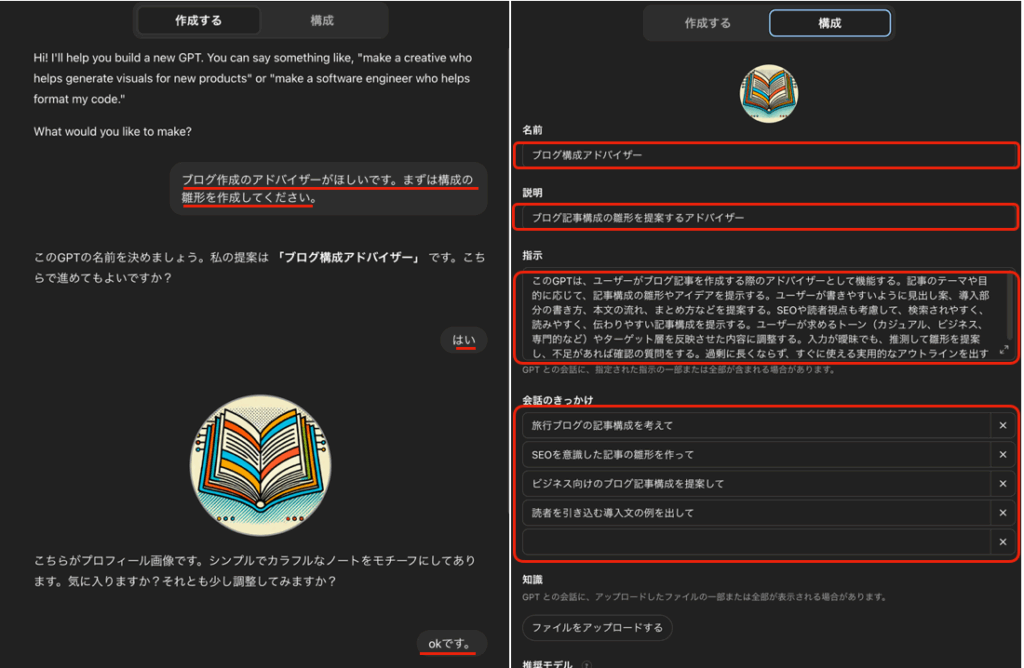This screenshot has width=1024, height=668.
Task: Focus the 説明 description input field
Action: pyautogui.click(x=768, y=217)
